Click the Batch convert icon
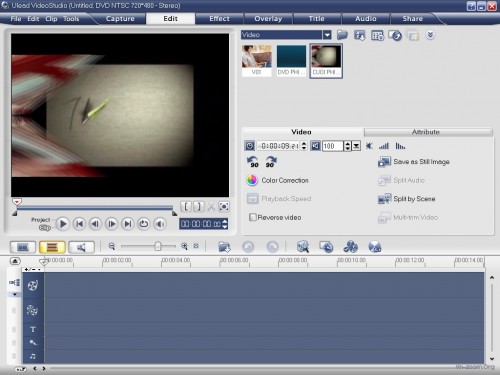This screenshot has width=500, height=375. click(303, 247)
